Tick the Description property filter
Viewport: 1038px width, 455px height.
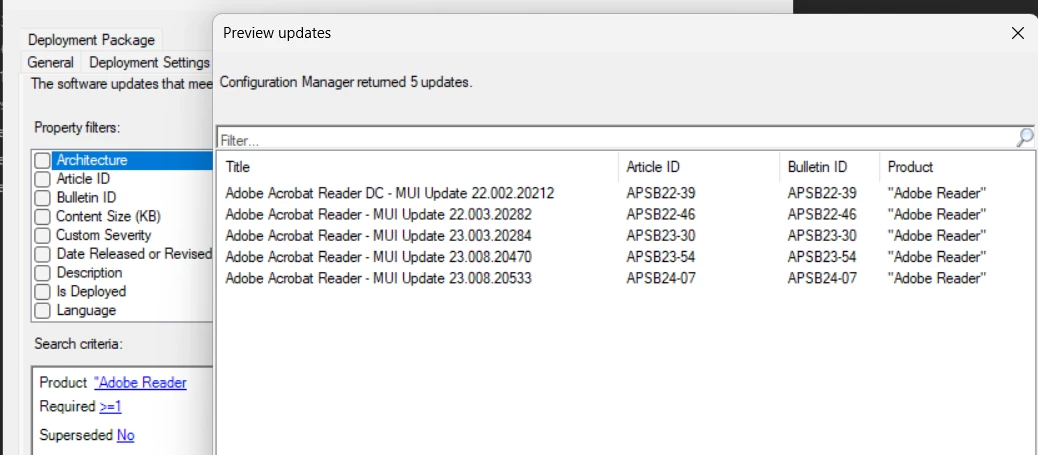(42, 273)
